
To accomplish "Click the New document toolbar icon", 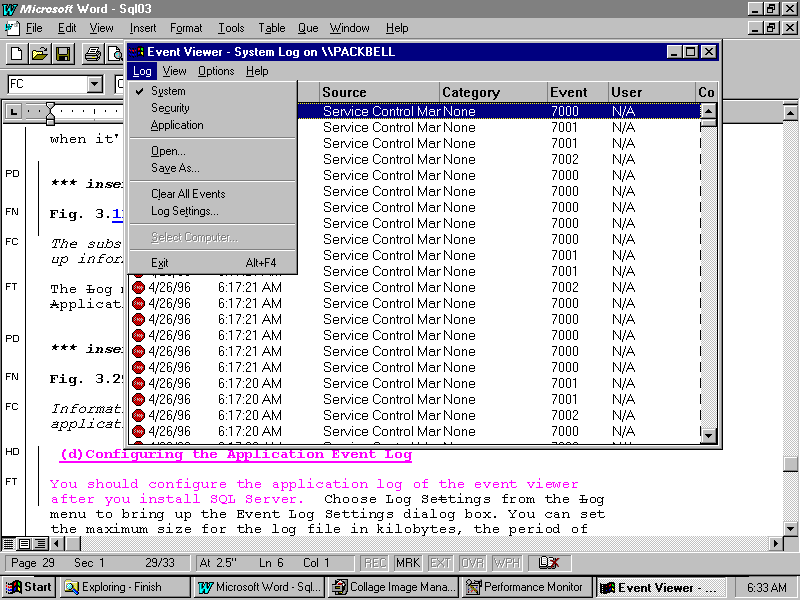I will (x=17, y=54).
